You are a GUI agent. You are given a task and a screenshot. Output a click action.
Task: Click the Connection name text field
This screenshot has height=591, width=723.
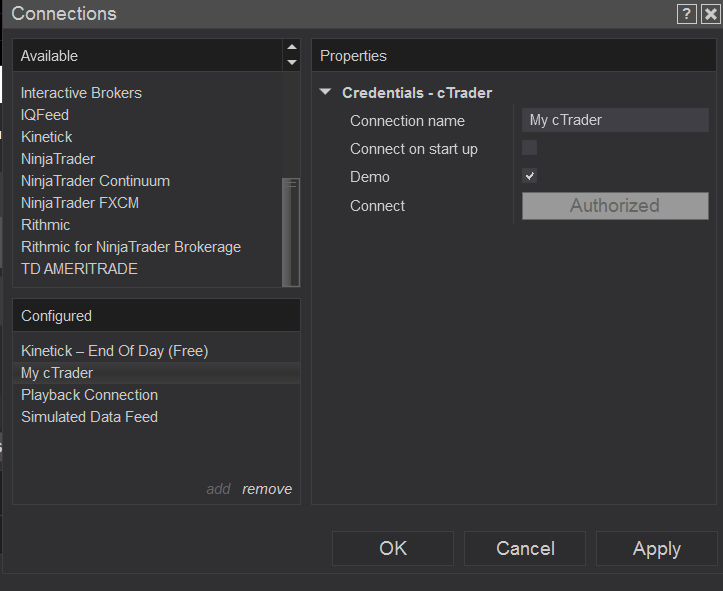(615, 120)
